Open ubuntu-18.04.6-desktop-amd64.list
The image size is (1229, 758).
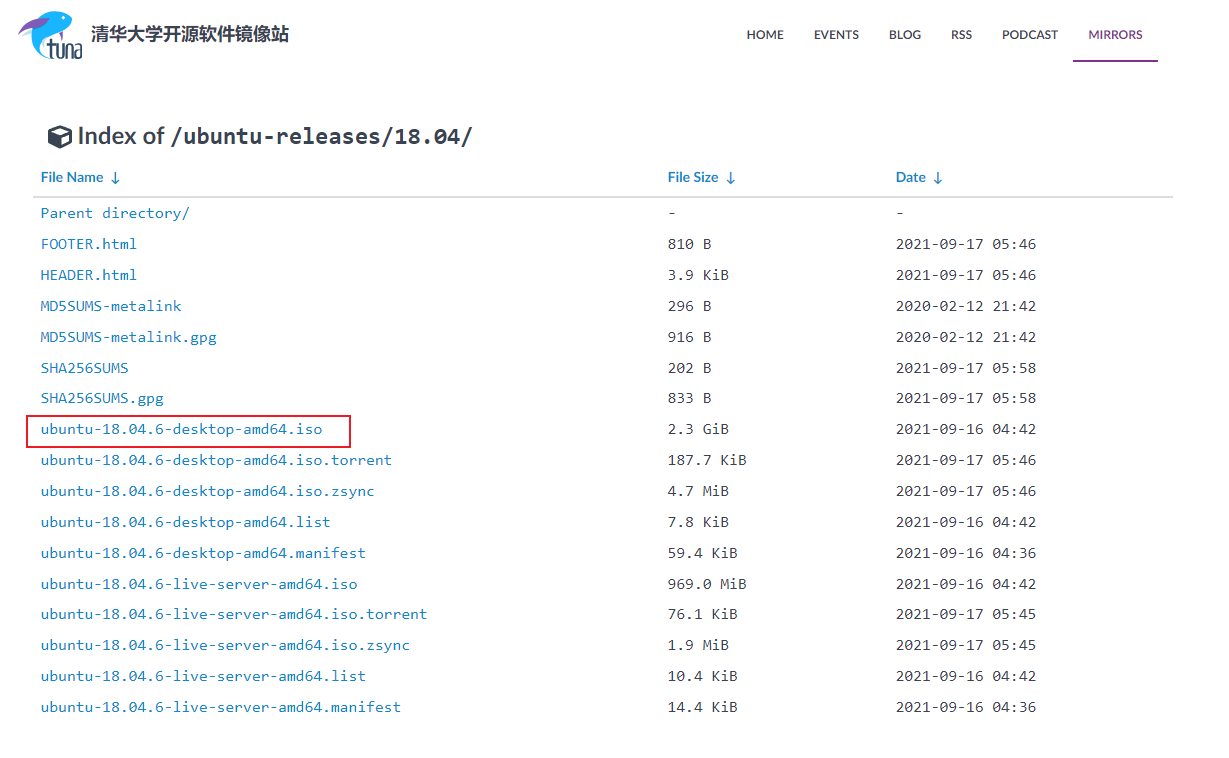pos(186,522)
